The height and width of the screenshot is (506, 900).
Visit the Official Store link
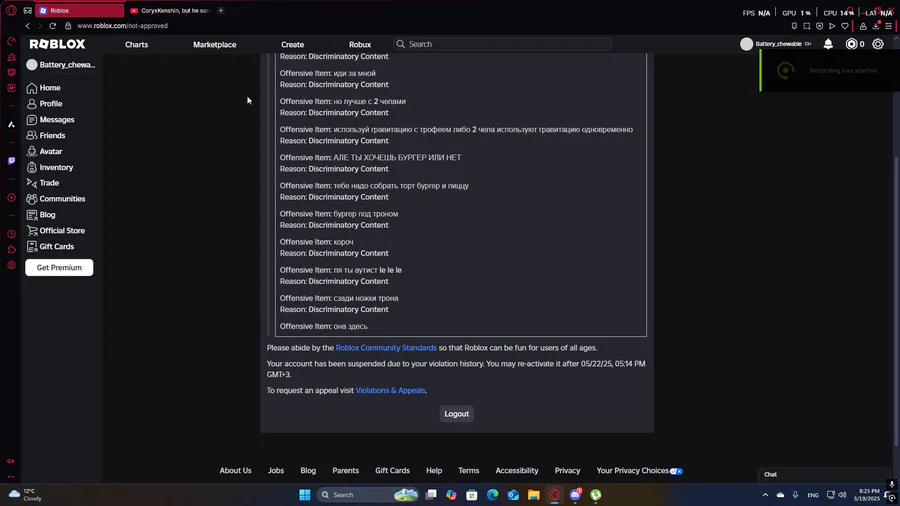click(56, 231)
